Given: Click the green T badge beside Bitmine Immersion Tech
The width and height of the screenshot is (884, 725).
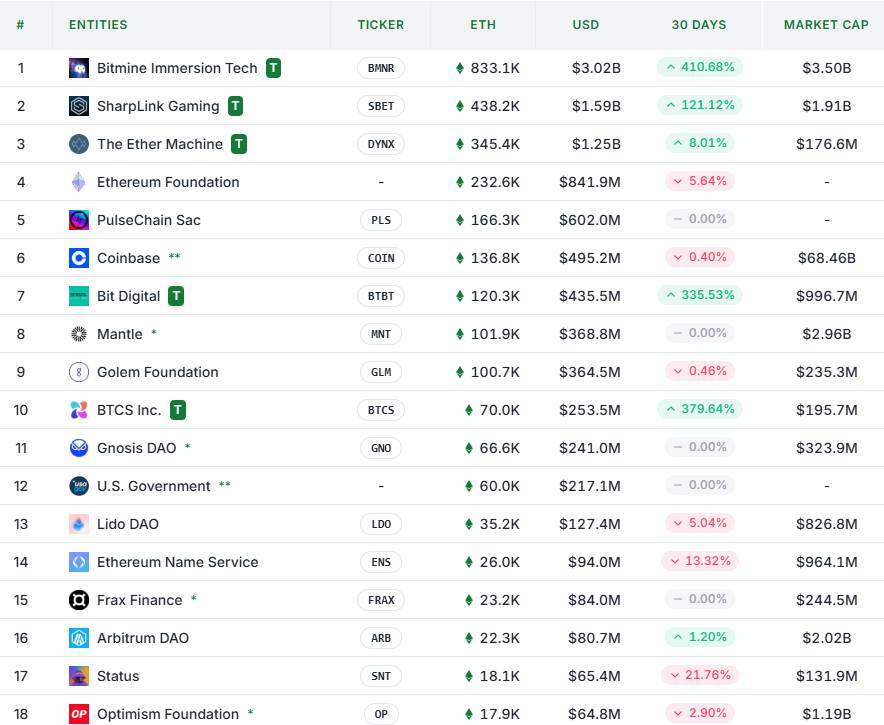Looking at the screenshot, I should 273,68.
